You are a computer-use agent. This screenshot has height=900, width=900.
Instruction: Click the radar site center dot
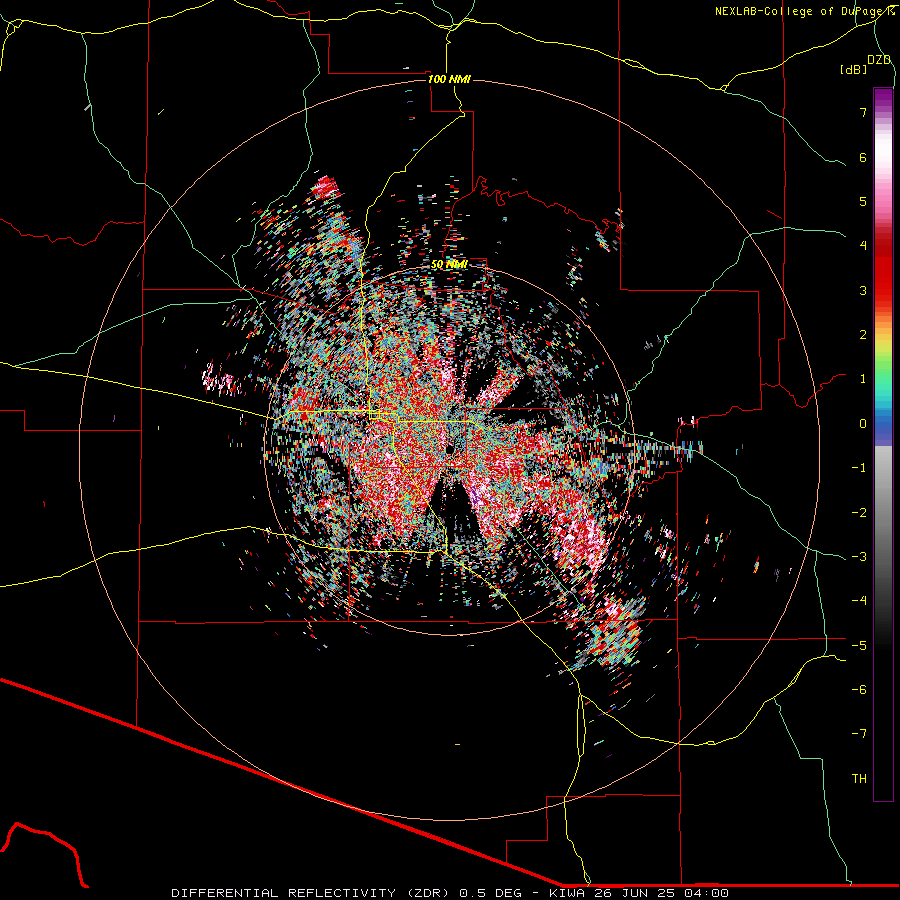450,451
